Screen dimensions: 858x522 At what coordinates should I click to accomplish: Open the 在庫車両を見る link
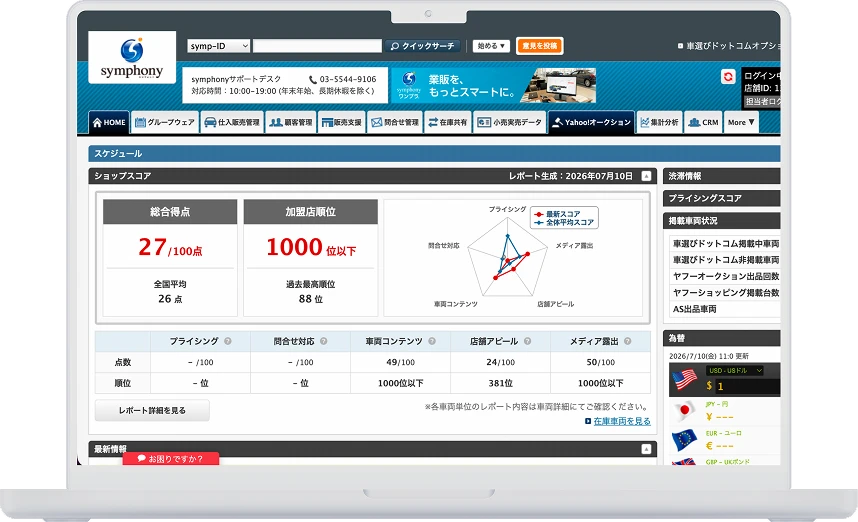pos(622,421)
